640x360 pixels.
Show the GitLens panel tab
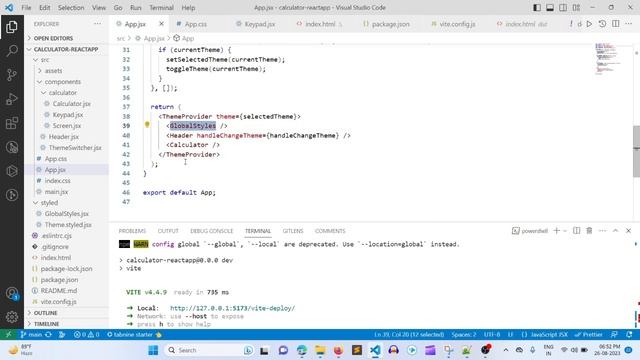[293, 231]
